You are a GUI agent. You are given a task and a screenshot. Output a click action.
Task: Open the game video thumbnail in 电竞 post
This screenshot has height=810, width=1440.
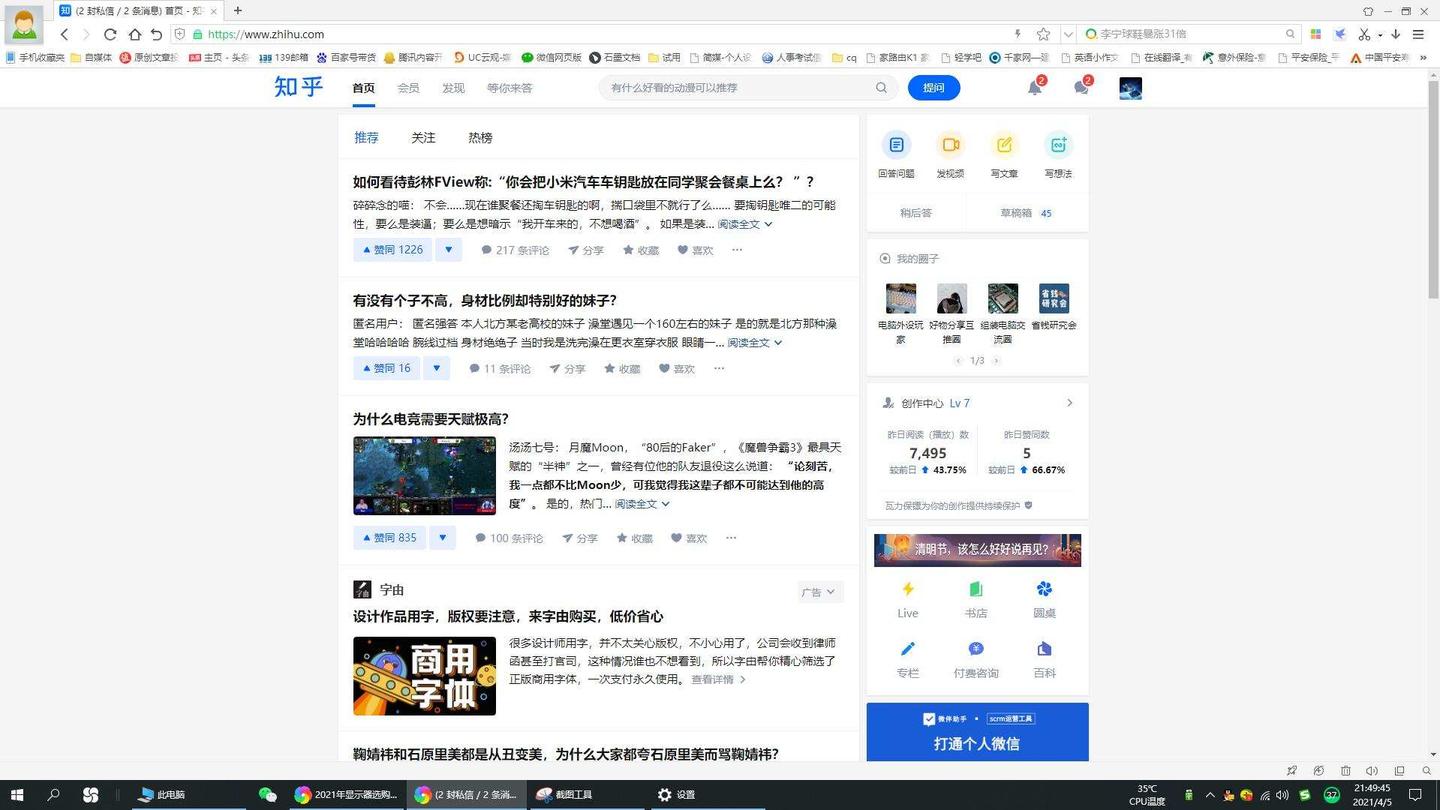(x=424, y=476)
